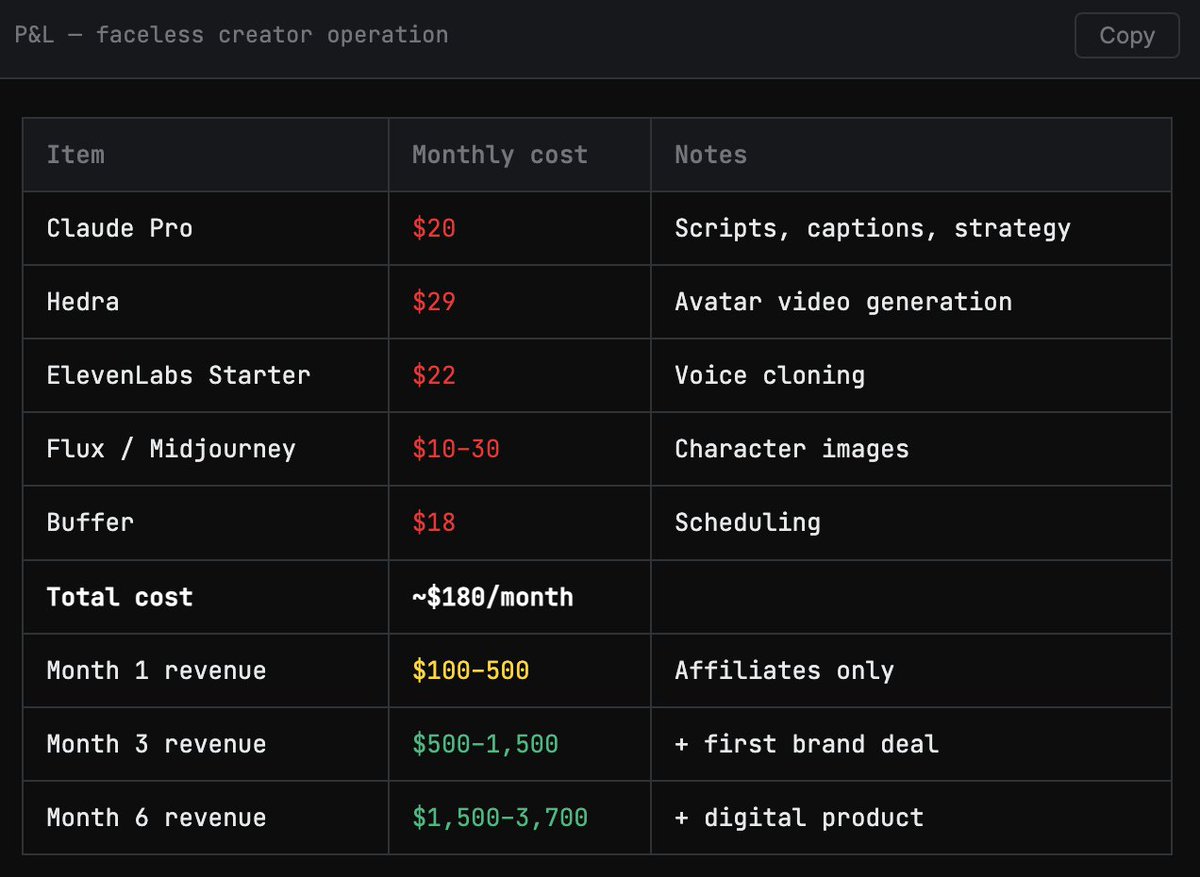Click the green '$500-1,500' value

[486, 744]
